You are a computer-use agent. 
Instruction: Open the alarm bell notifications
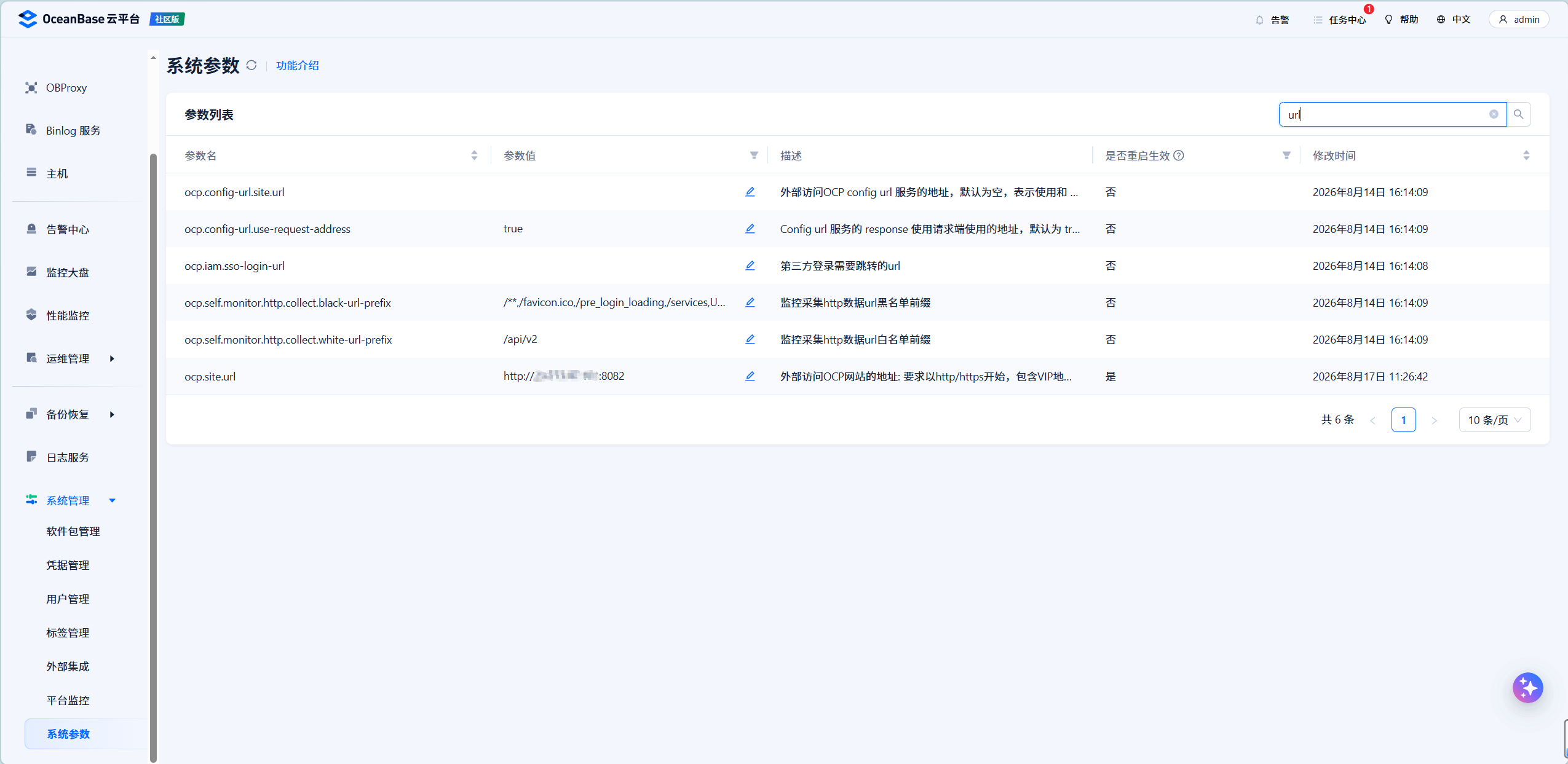pos(1259,20)
